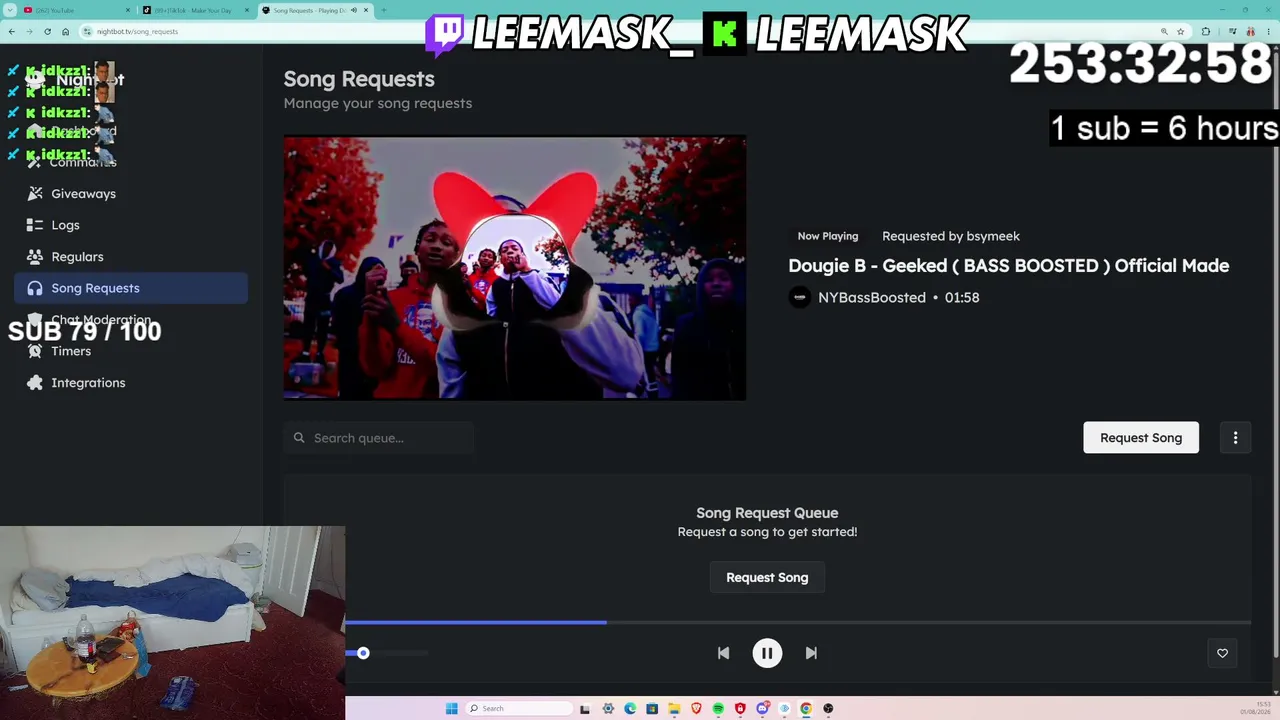Click the Giveaways party icon

click(x=35, y=194)
